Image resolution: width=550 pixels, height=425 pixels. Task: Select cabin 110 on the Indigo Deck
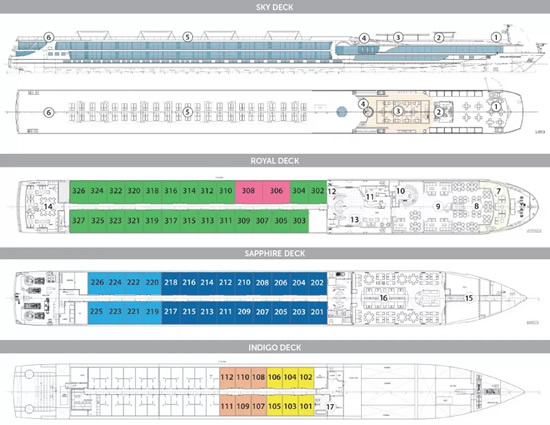[243, 378]
